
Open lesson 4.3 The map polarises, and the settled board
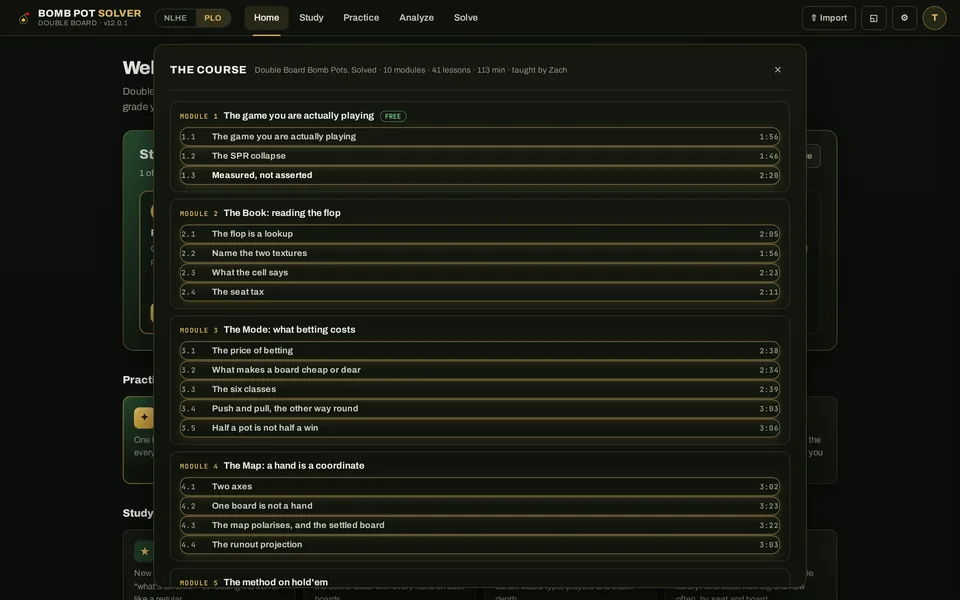click(479, 525)
